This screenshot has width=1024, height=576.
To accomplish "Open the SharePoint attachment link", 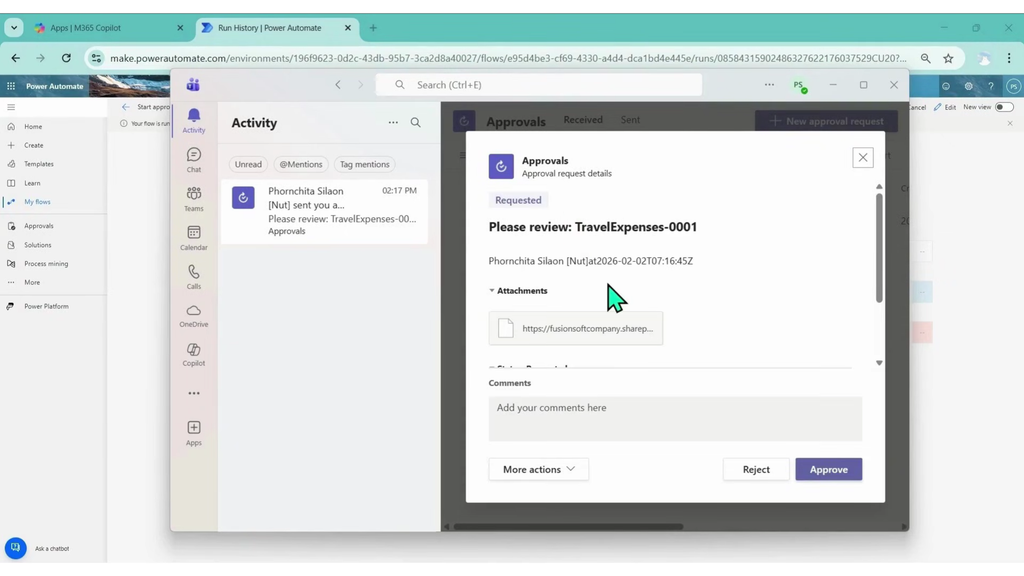I will [x=575, y=328].
